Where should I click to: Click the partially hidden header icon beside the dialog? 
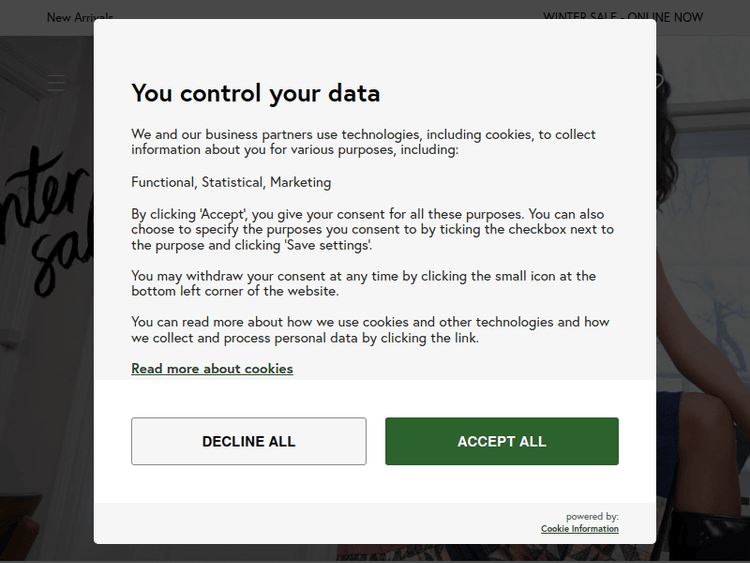tap(661, 82)
